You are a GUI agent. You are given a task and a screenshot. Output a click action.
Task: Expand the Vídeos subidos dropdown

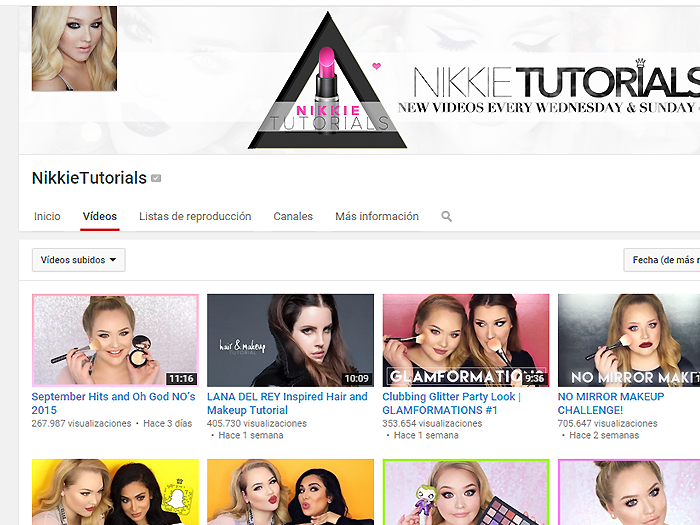coord(79,260)
